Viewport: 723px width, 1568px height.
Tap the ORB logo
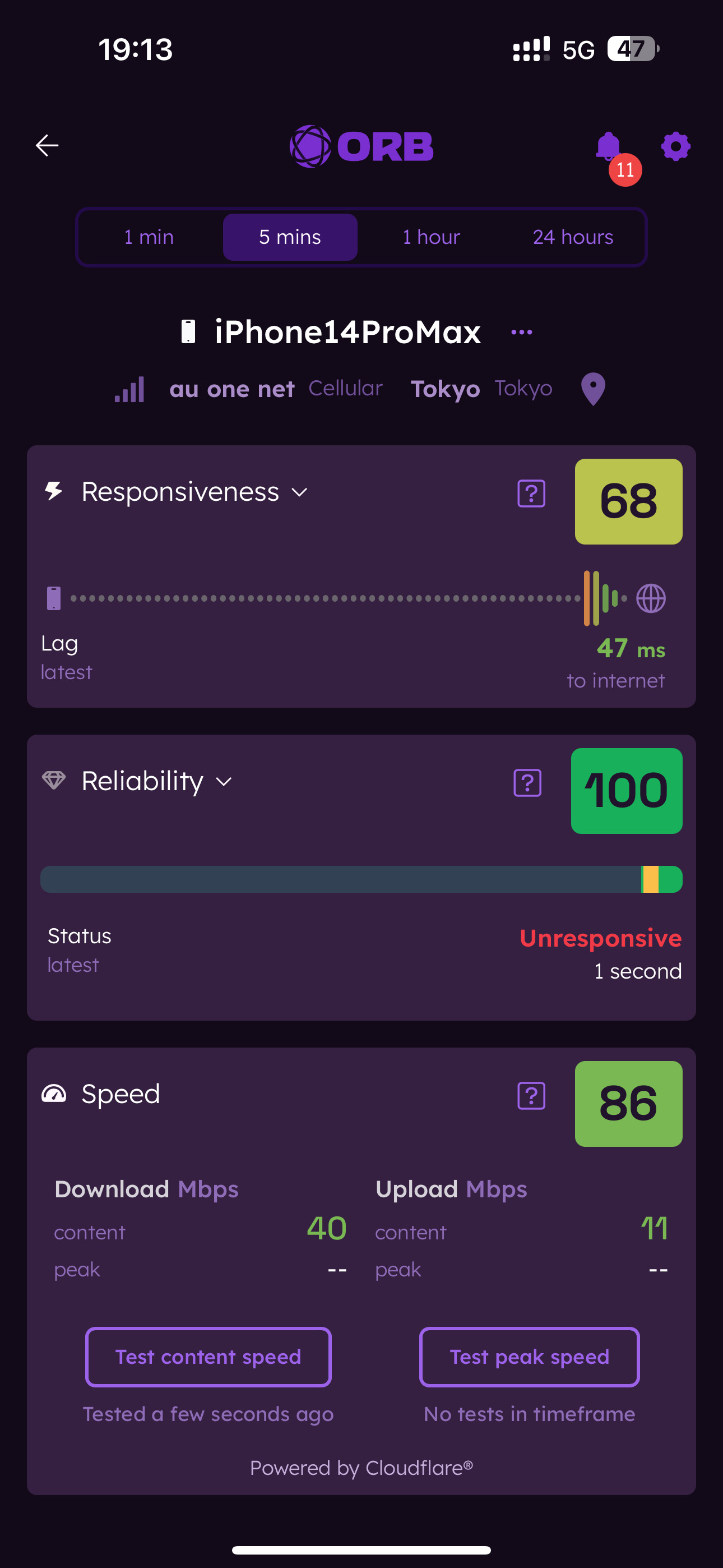(x=361, y=146)
